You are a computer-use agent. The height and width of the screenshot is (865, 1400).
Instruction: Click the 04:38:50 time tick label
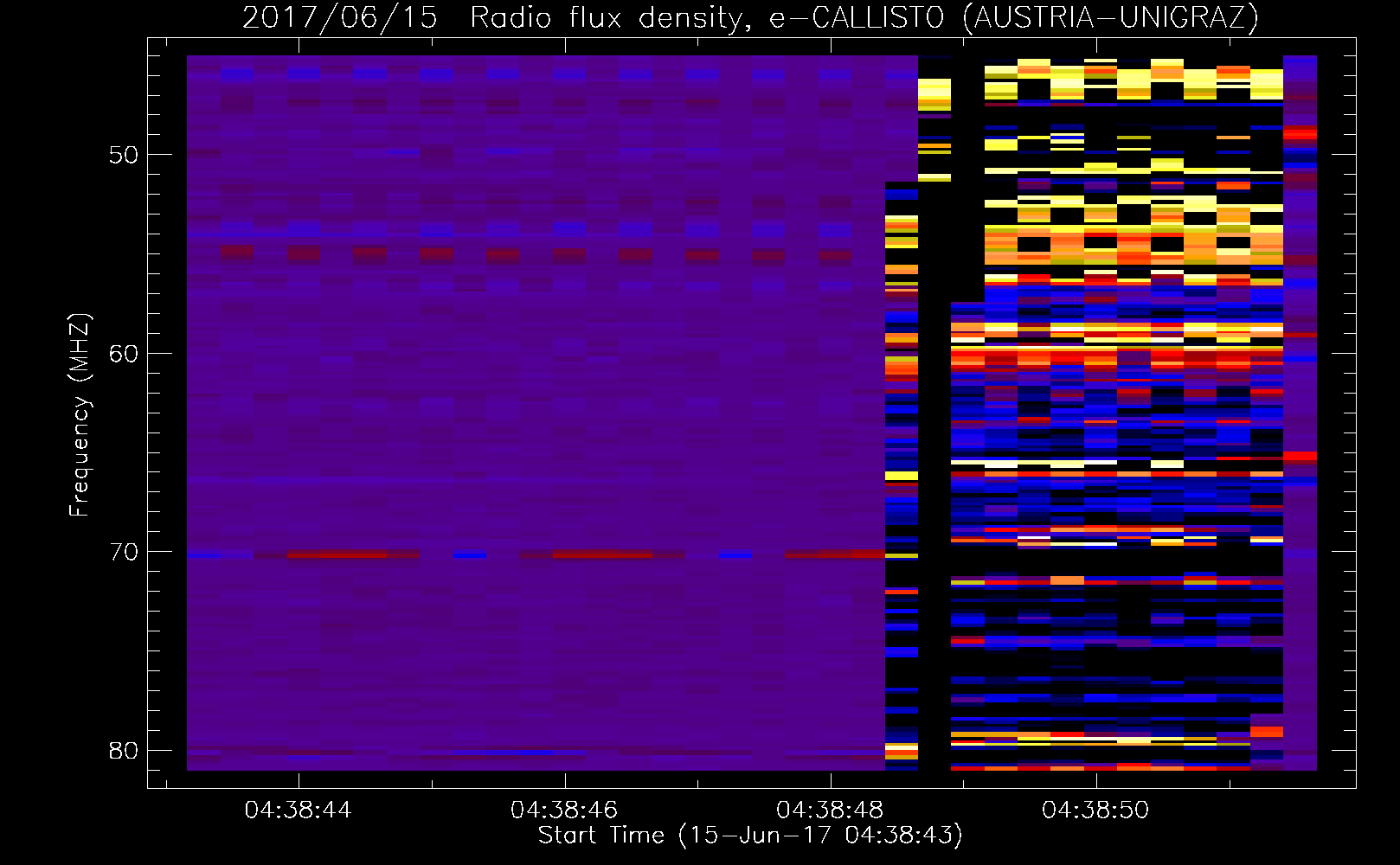pos(1095,811)
